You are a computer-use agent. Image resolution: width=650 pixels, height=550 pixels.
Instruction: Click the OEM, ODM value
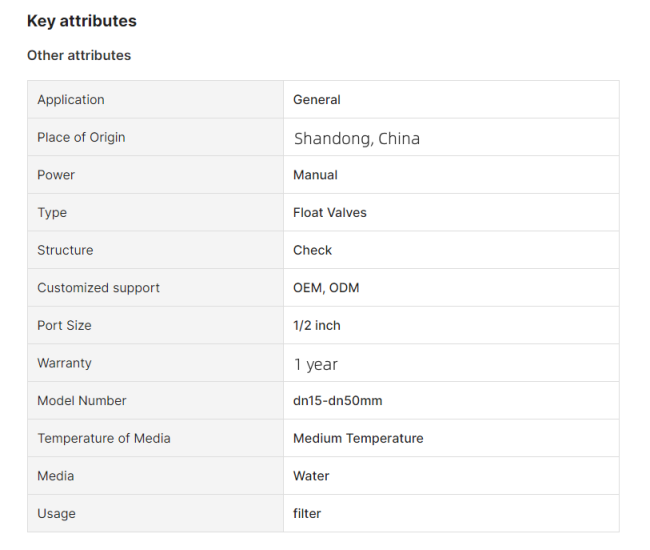(326, 288)
